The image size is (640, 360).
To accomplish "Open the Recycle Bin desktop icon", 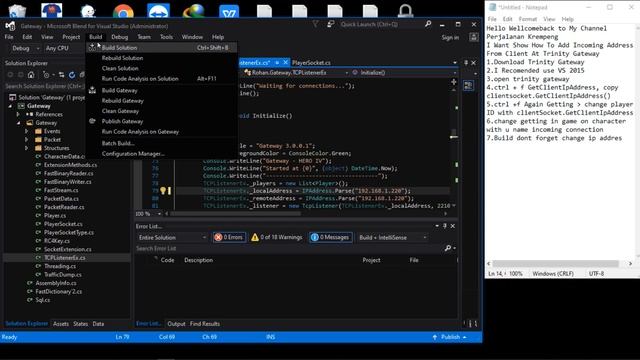I will point(17,11).
